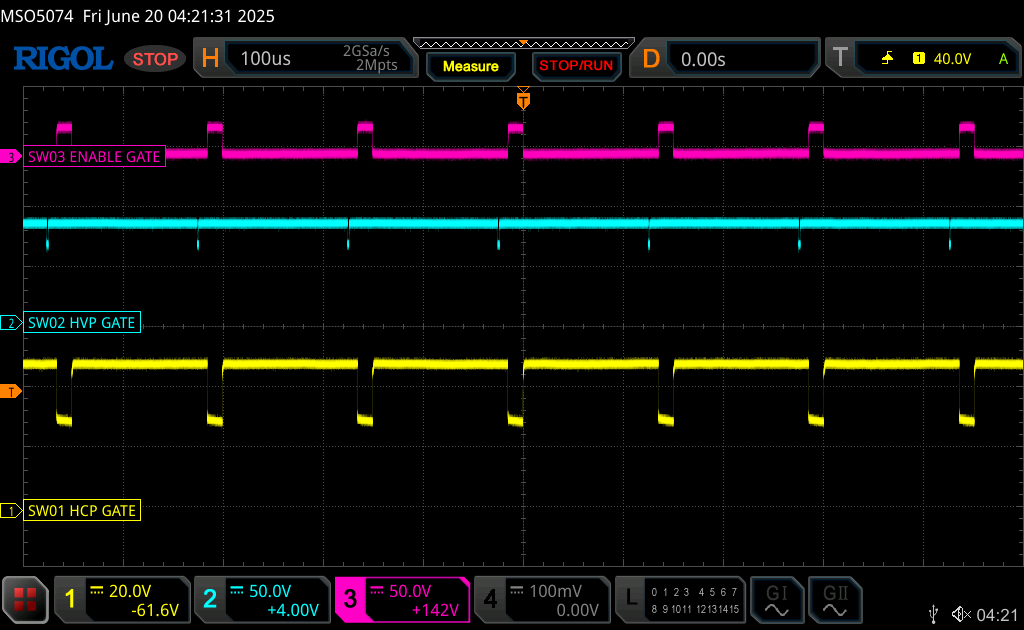The image size is (1024, 630).
Task: Open the delay D menu
Action: click(x=650, y=59)
